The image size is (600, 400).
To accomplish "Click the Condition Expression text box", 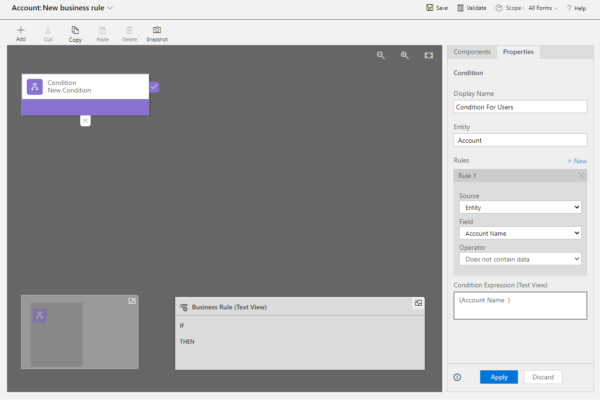I will pos(520,305).
